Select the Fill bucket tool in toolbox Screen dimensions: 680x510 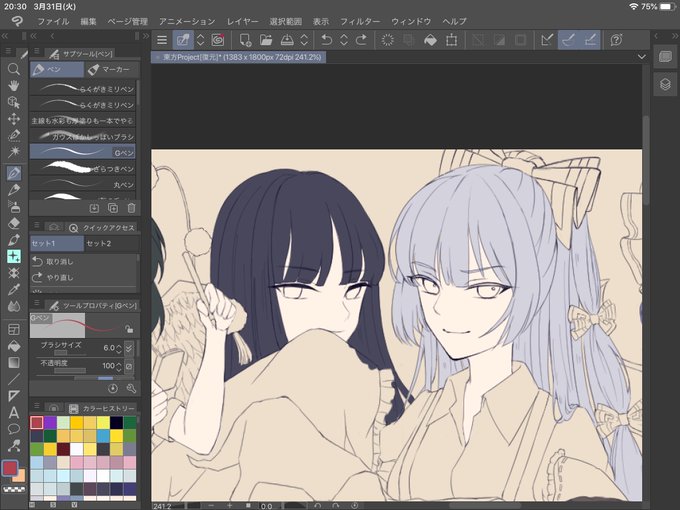click(x=14, y=346)
